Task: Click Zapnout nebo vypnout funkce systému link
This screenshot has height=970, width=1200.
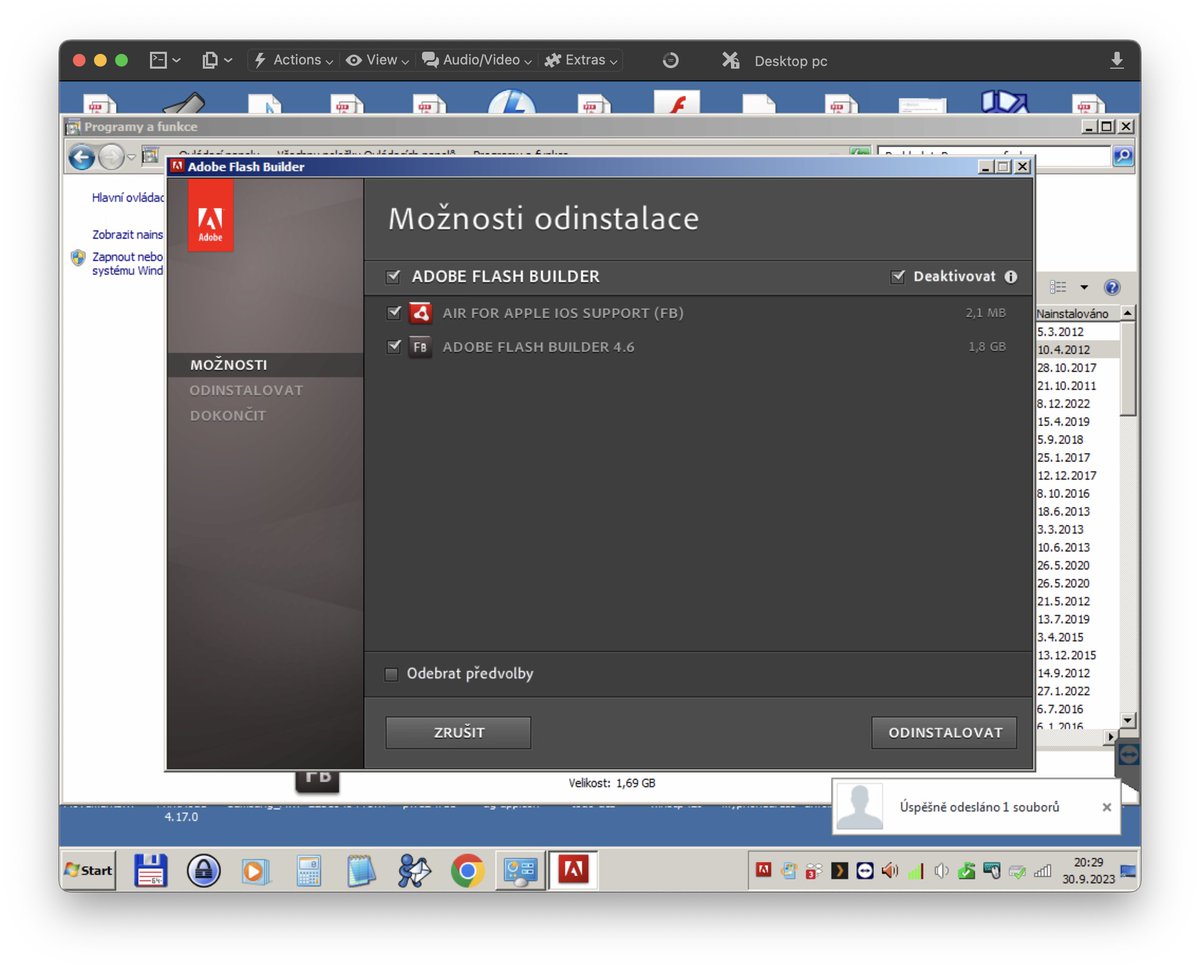Action: 127,264
